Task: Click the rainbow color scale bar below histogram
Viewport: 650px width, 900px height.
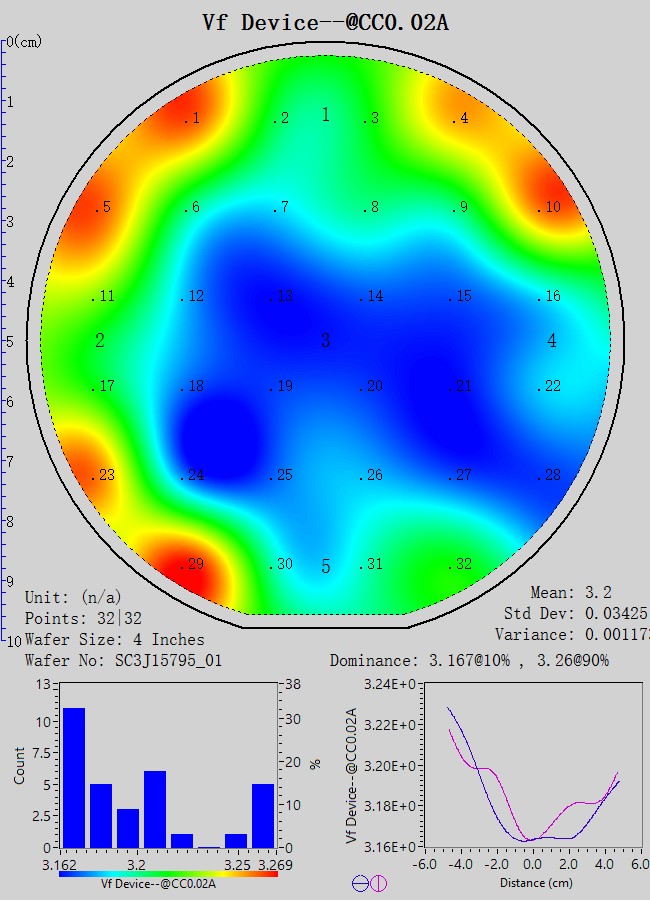Action: 168,874
